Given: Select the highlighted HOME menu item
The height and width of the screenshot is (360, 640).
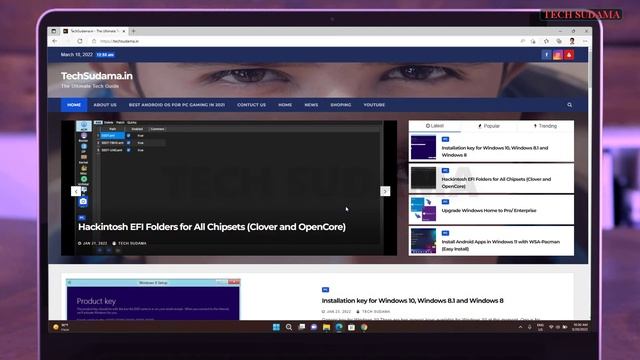Looking at the screenshot, I should pyautogui.click(x=74, y=105).
